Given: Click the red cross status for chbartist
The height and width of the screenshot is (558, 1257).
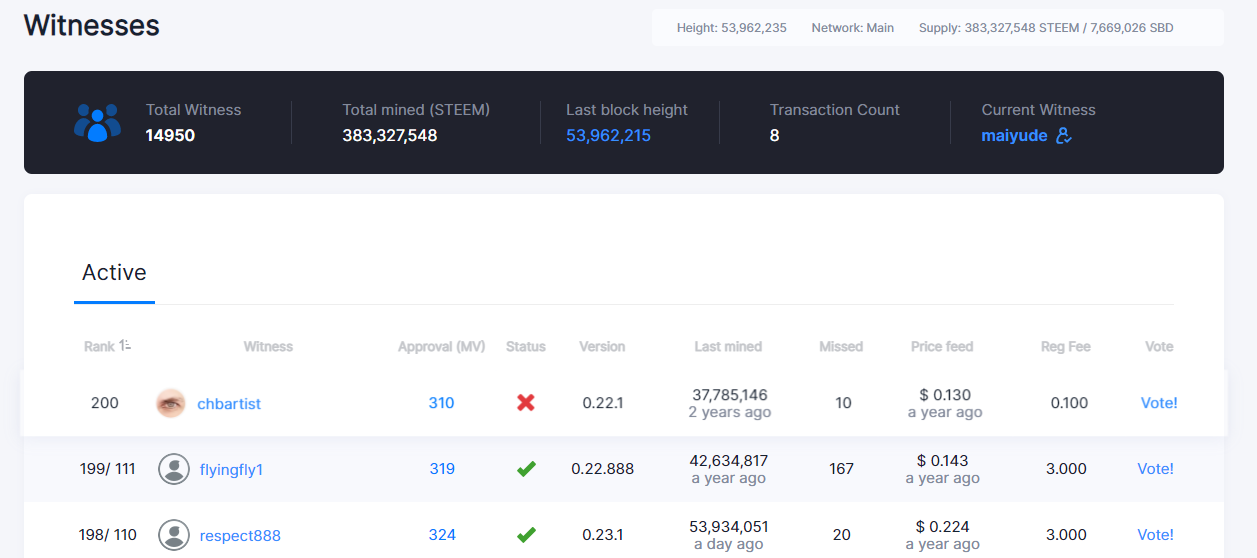Looking at the screenshot, I should (x=526, y=403).
